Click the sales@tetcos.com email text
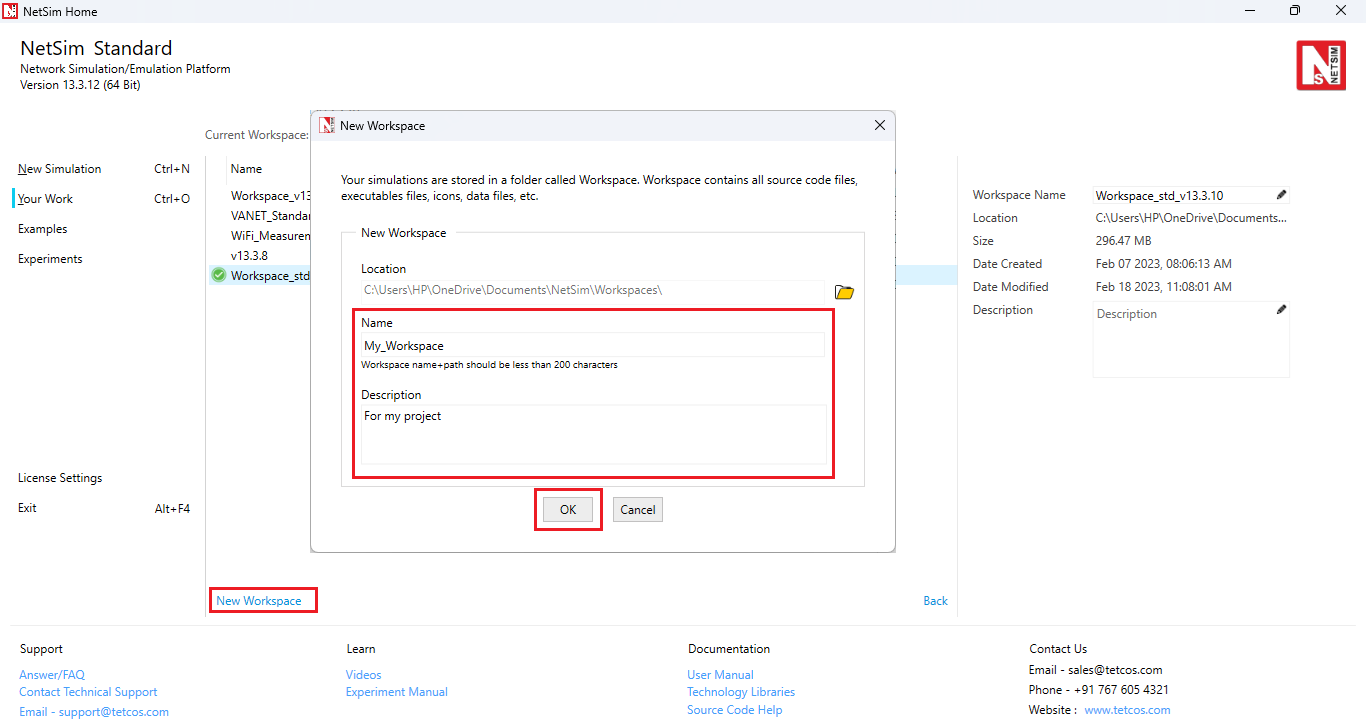The image size is (1366, 720). 1116,670
